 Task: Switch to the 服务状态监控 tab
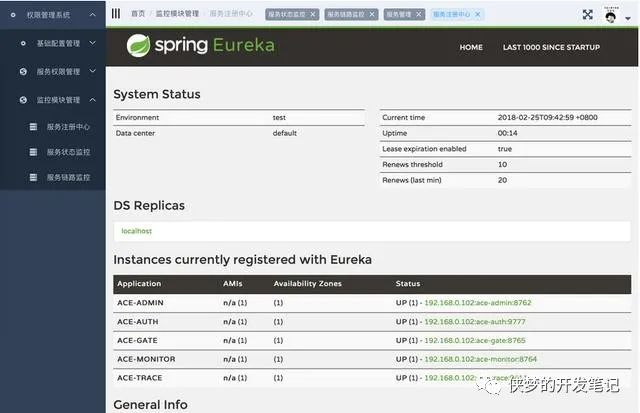(x=287, y=14)
